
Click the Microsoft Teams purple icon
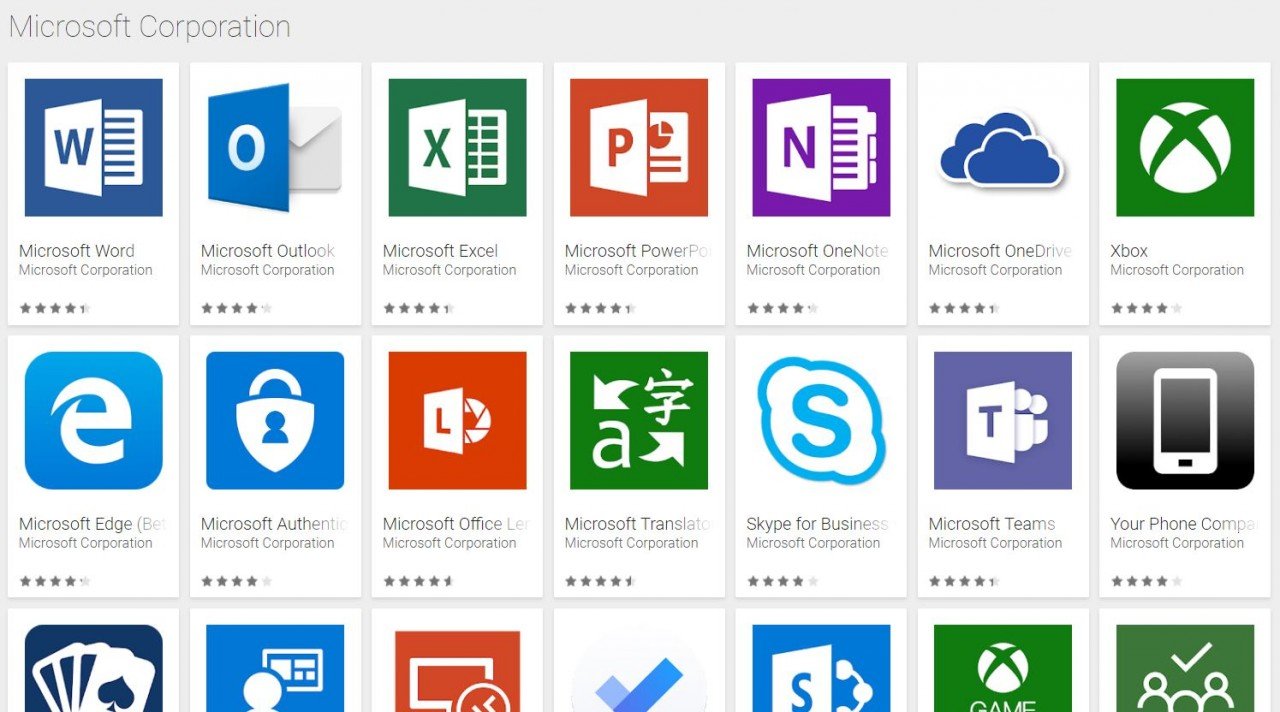[x=1003, y=420]
